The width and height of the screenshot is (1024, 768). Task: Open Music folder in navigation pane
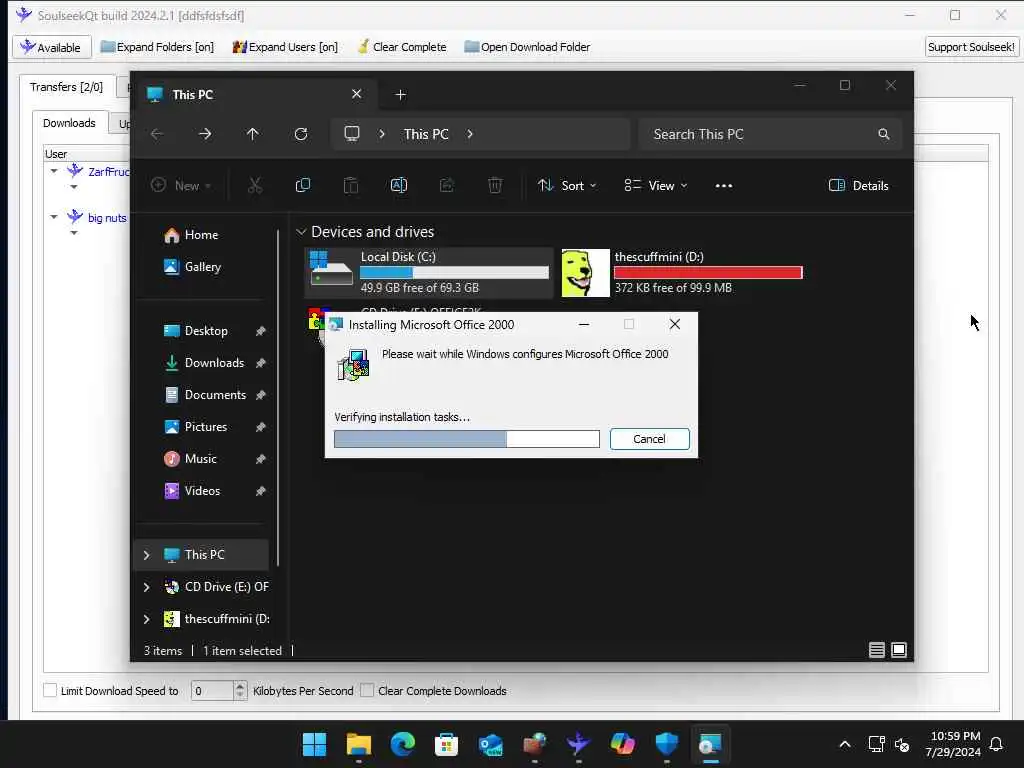(x=200, y=458)
